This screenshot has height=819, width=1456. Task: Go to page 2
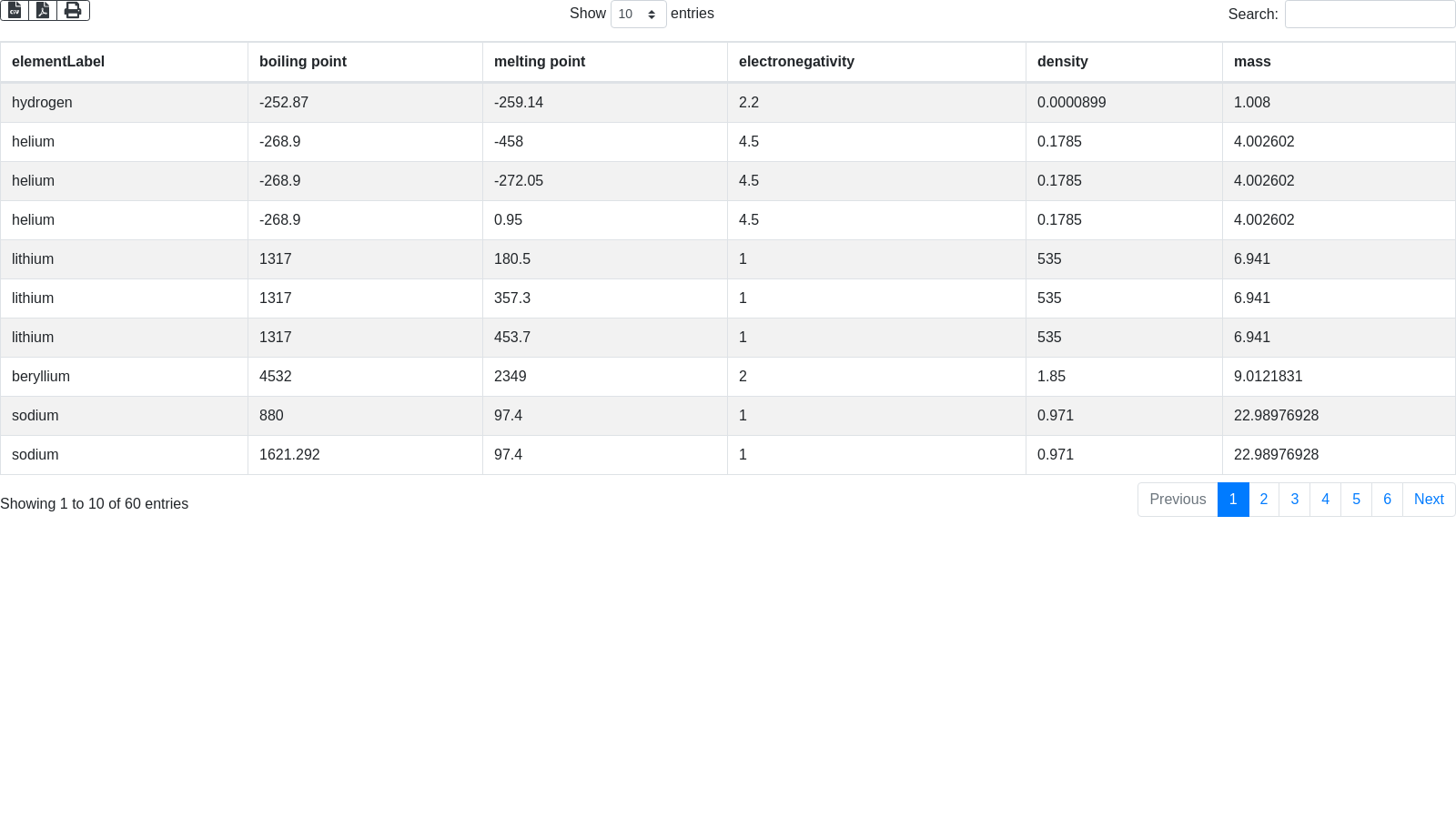coord(1264,500)
